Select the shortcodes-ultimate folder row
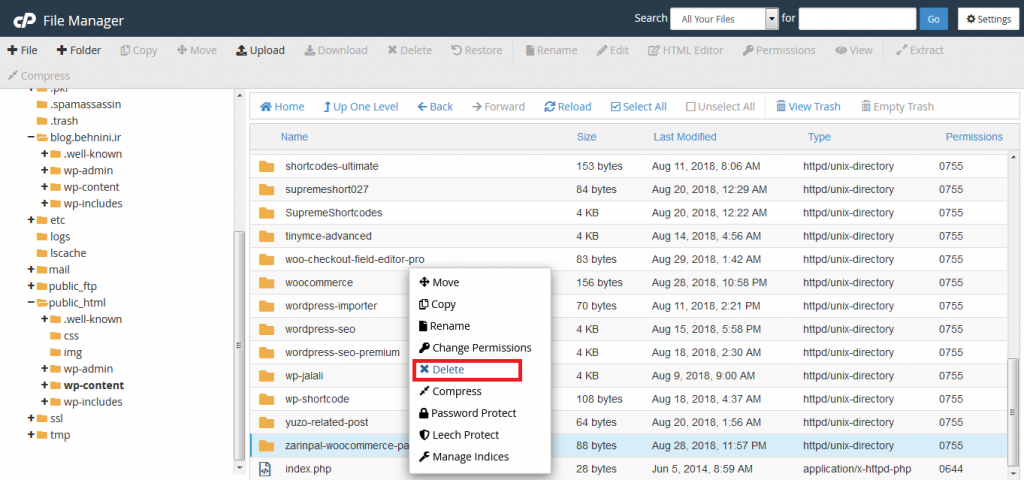This screenshot has width=1024, height=480. 630,166
